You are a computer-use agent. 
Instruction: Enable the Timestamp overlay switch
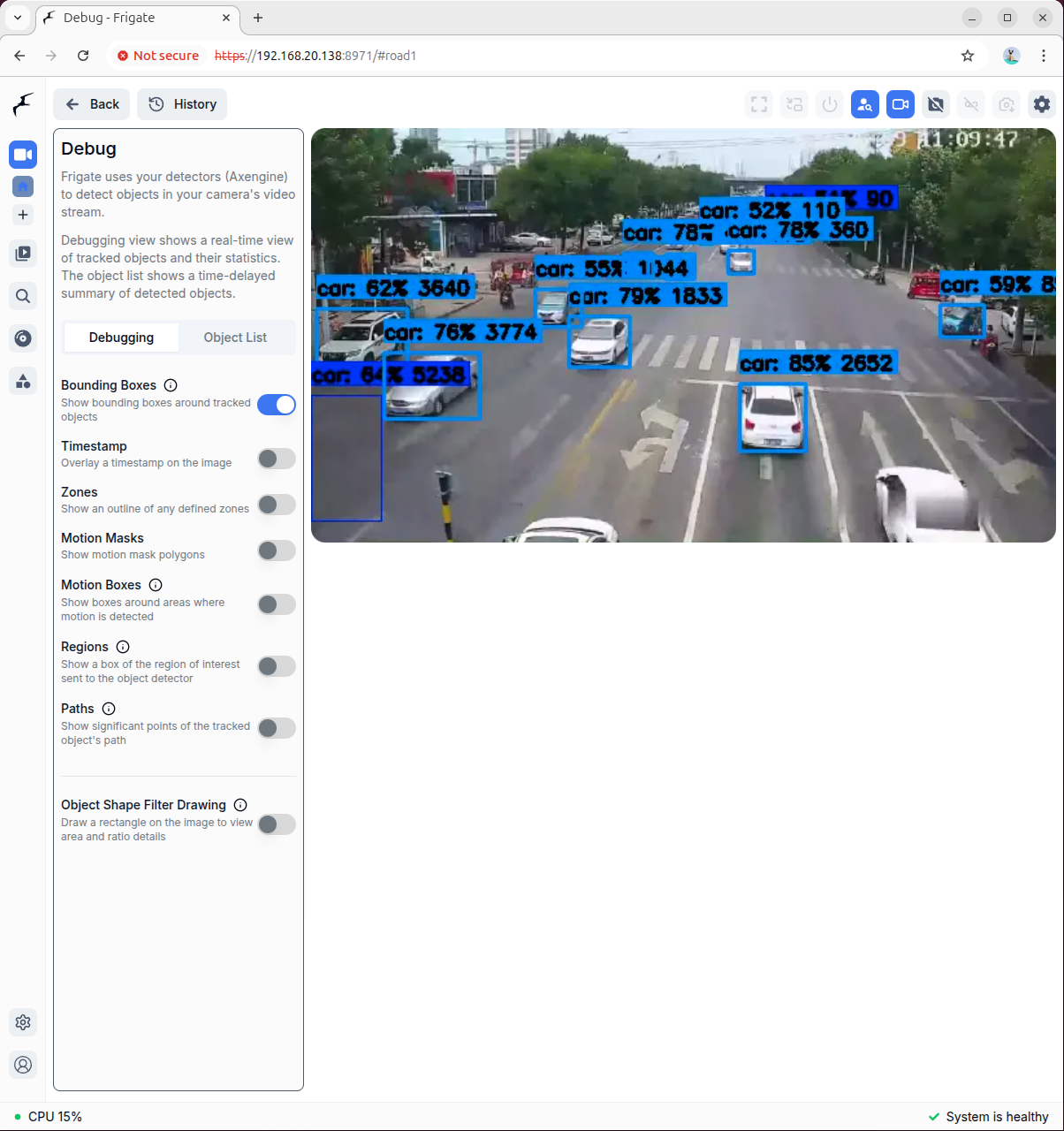277,459
